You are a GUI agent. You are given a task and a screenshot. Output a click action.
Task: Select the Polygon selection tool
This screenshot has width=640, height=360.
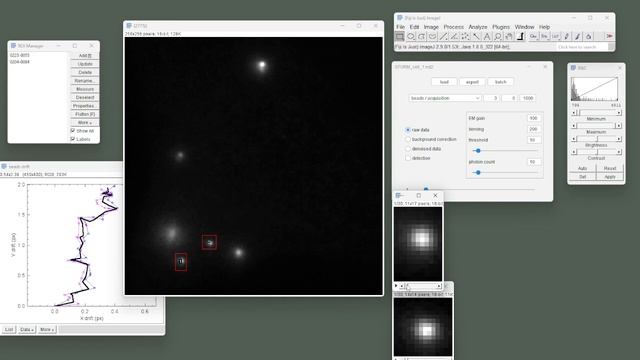[422, 37]
